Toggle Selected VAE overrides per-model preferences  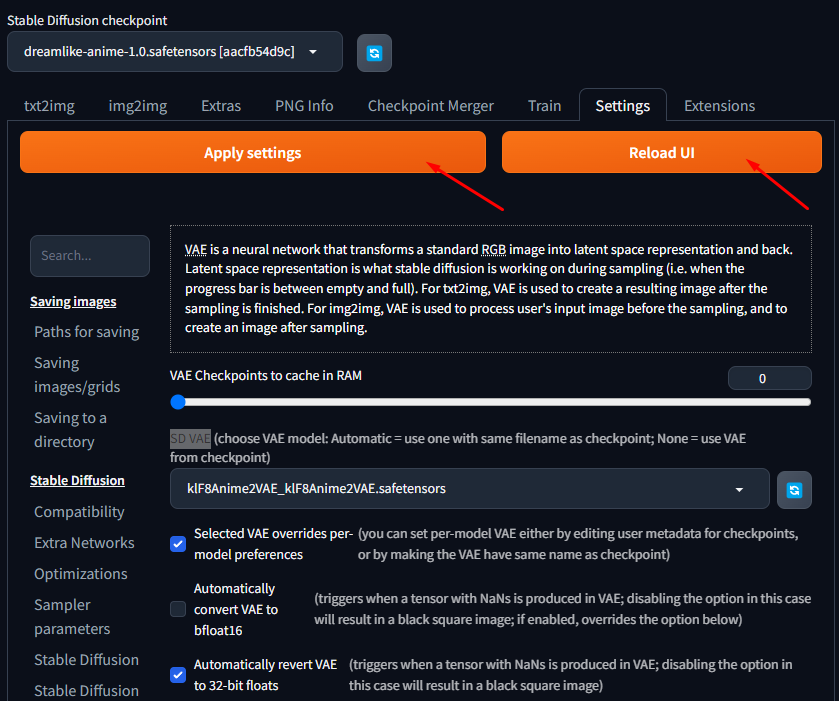[x=178, y=544]
